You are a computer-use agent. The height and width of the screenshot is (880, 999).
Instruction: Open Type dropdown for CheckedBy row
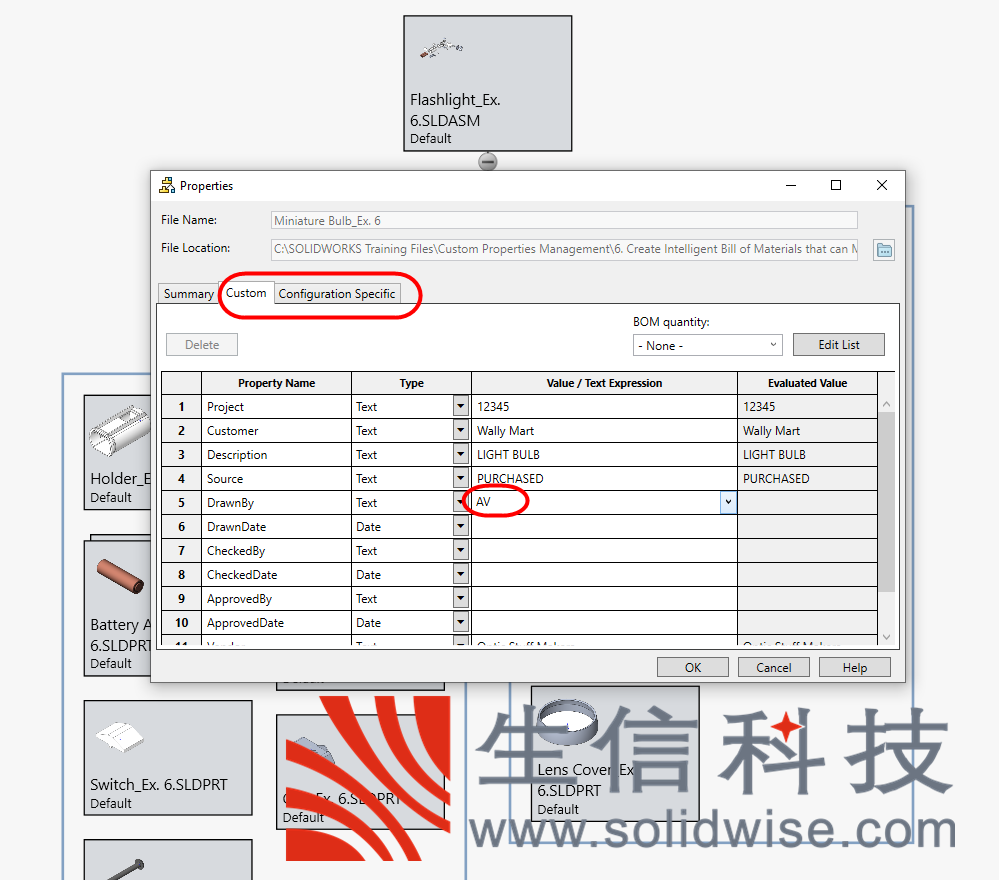[461, 550]
